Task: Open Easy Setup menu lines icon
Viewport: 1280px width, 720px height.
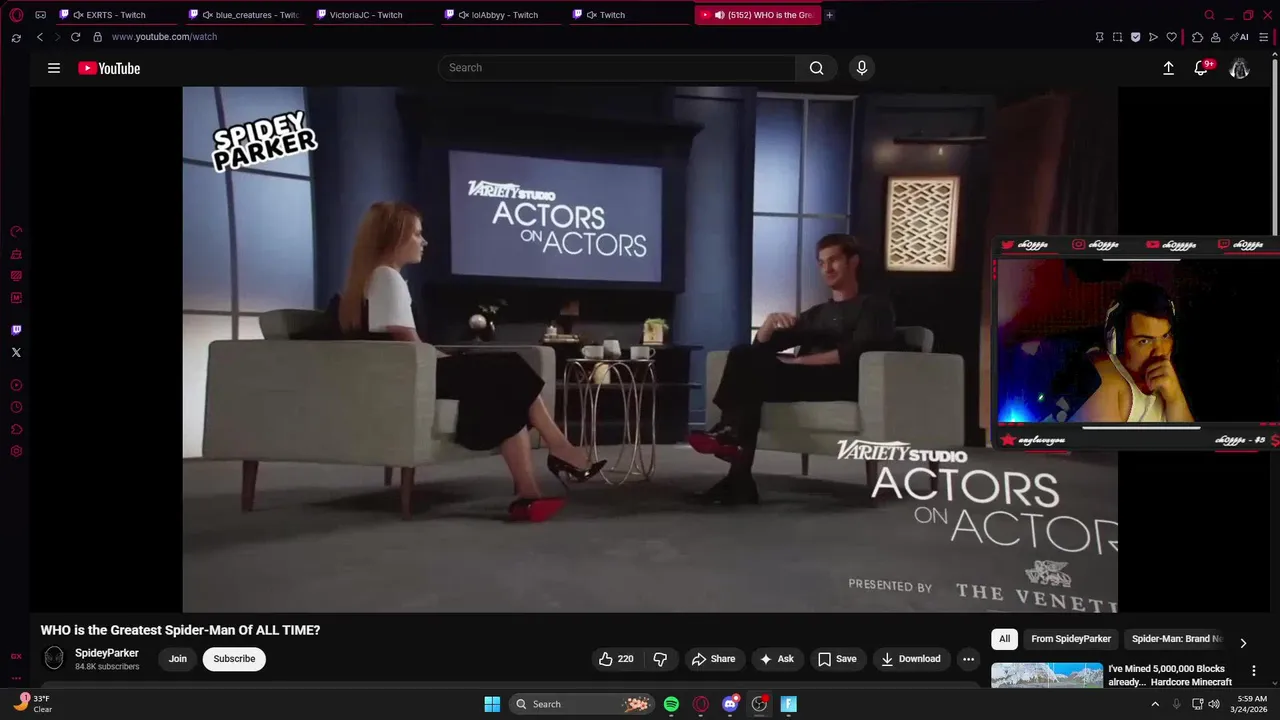Action: coord(1263,37)
